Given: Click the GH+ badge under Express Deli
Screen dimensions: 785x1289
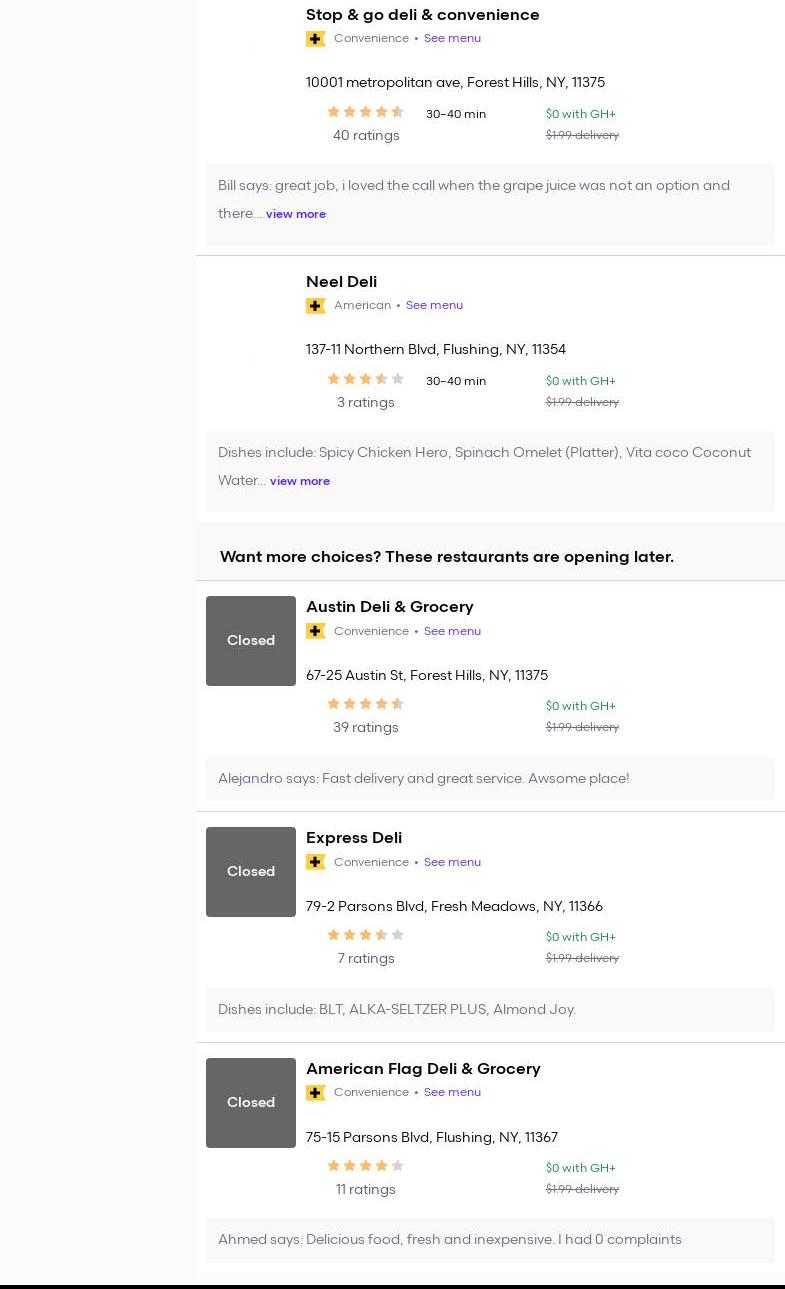Looking at the screenshot, I should coord(315,862).
